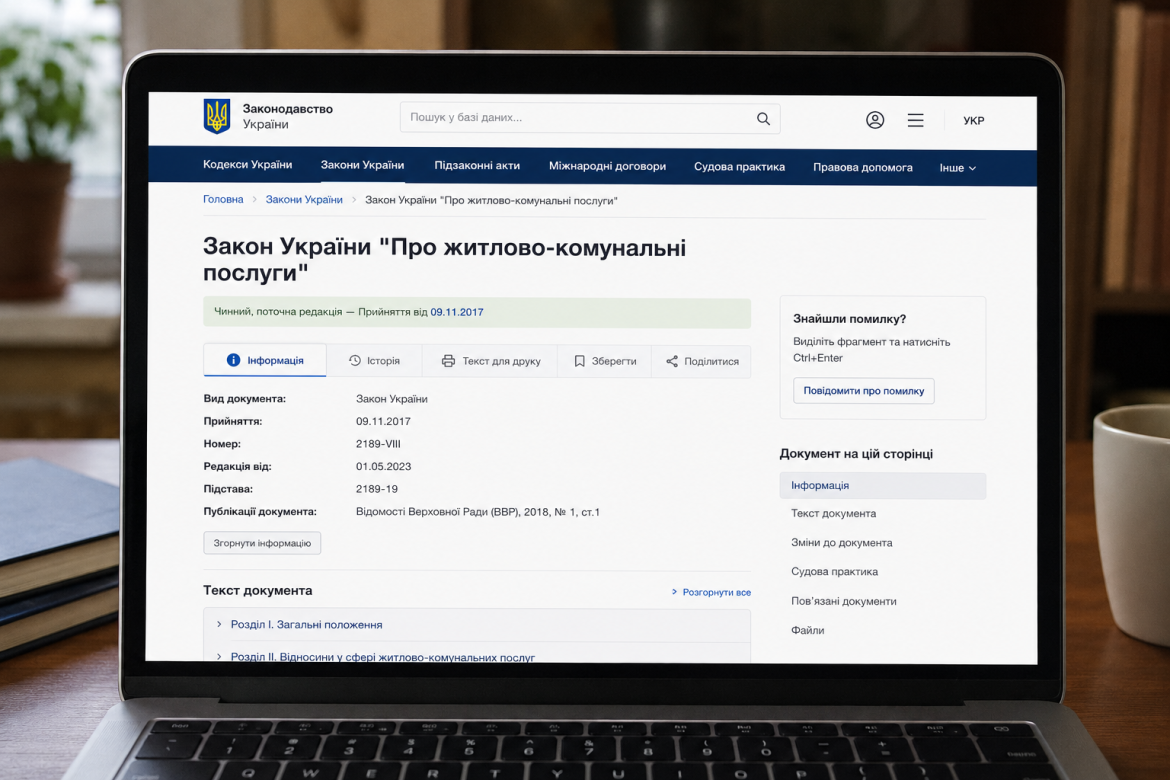The image size is (1170, 780).
Task: Open Закони України navigation item
Action: [x=363, y=165]
